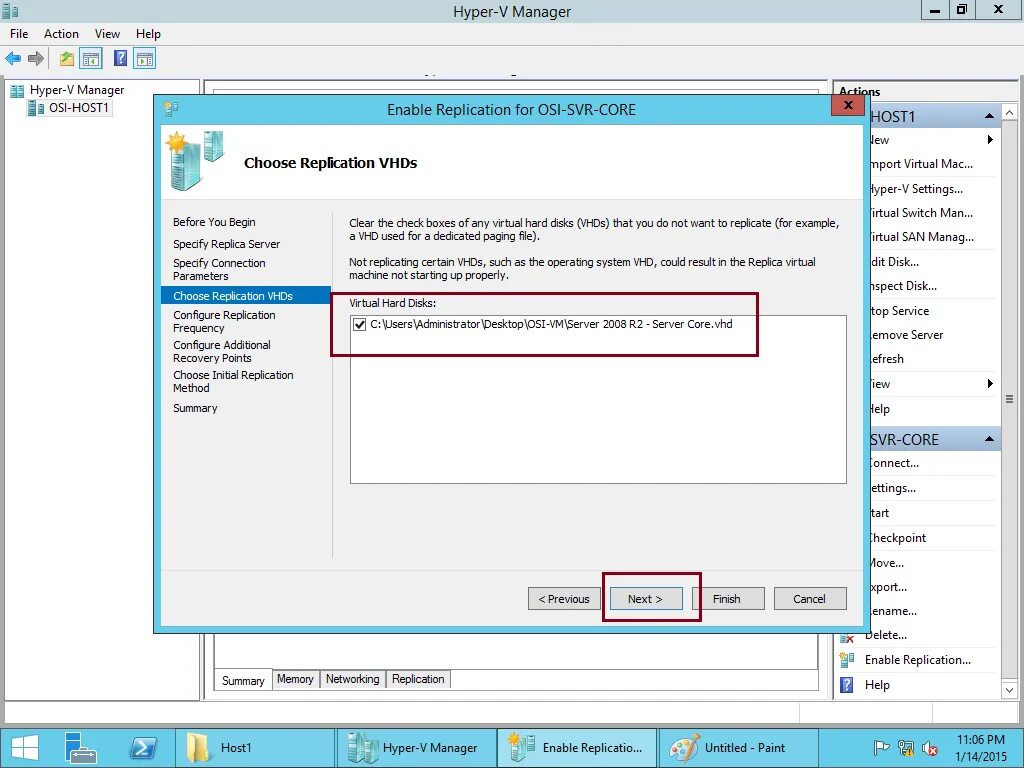
Task: Launch PowerShell from taskbar
Action: (x=143, y=748)
